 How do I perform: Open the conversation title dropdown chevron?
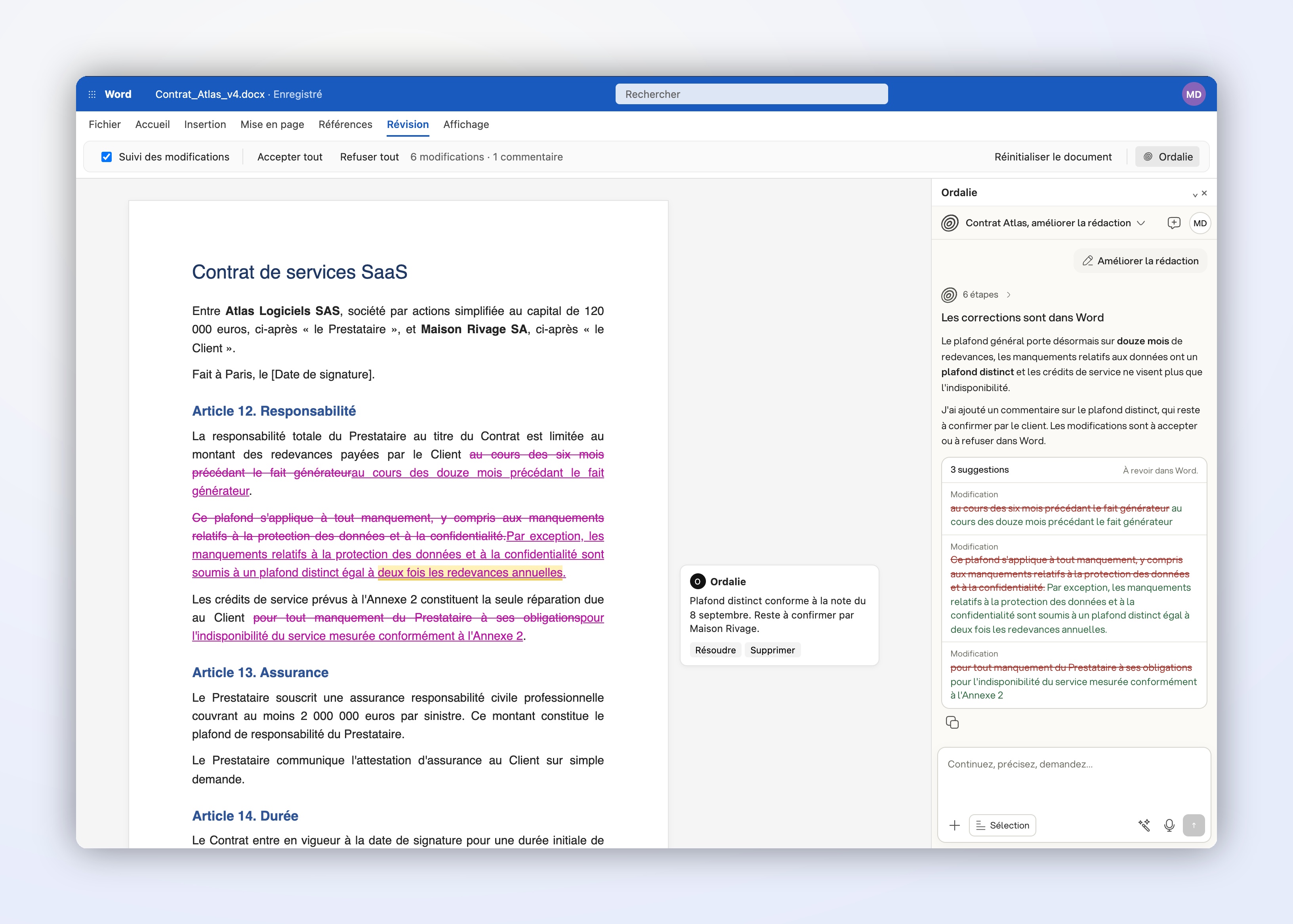[1140, 223]
